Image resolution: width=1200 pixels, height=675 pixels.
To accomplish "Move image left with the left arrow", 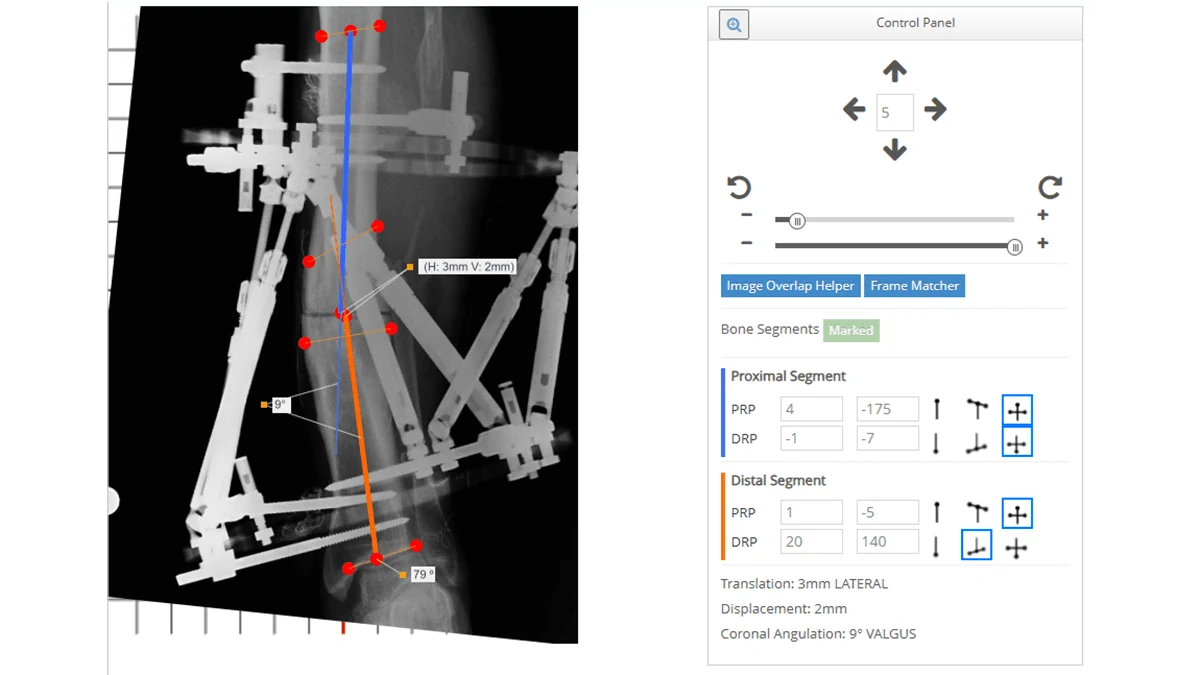I will (854, 109).
